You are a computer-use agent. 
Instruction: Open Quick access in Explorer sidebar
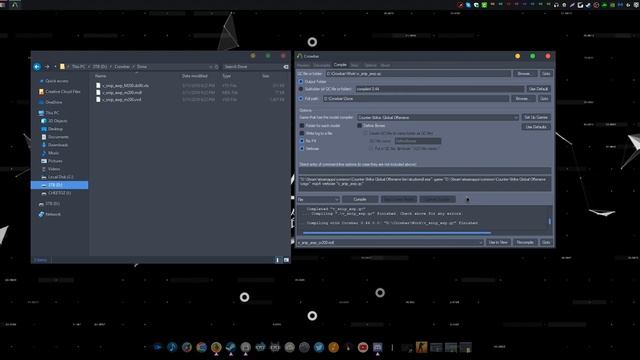pyautogui.click(x=53, y=81)
